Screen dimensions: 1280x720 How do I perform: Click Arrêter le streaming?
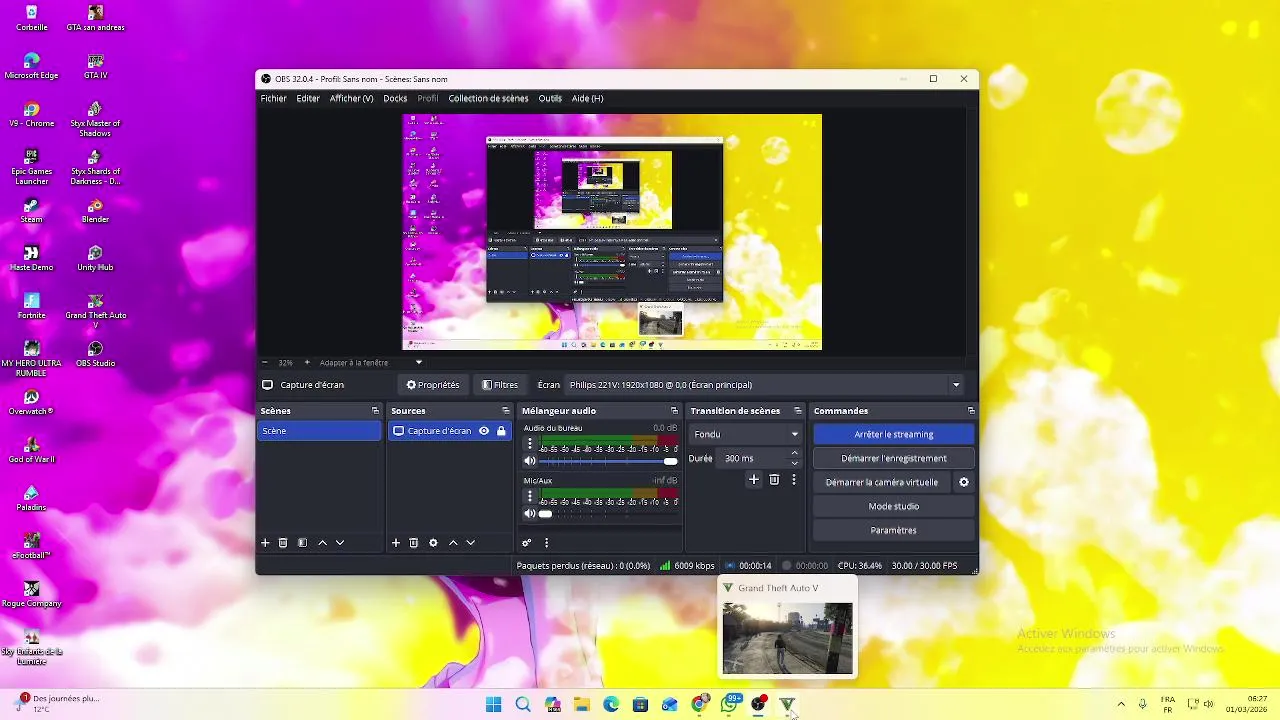click(894, 434)
